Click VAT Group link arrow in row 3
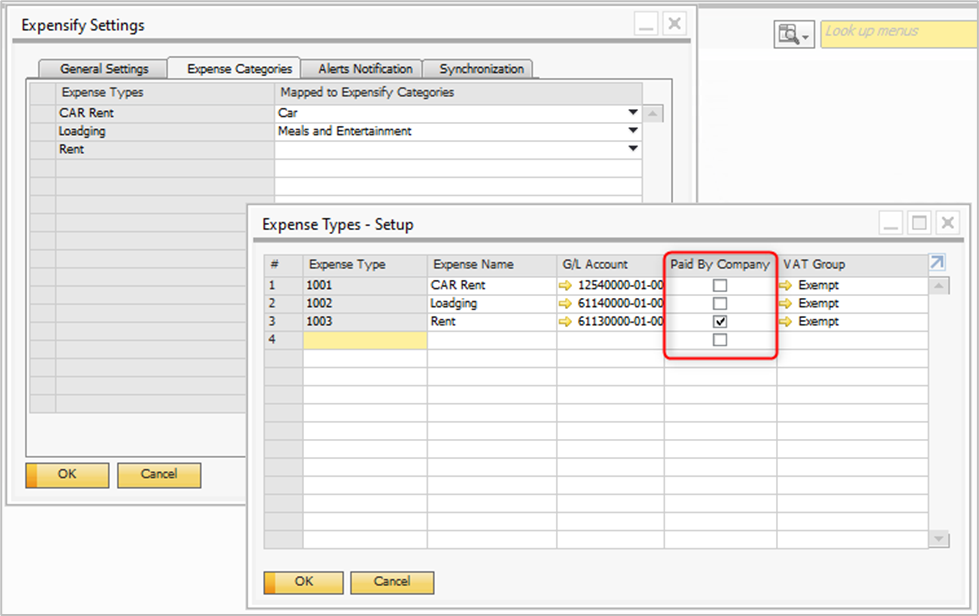The width and height of the screenshot is (979, 616). click(786, 322)
